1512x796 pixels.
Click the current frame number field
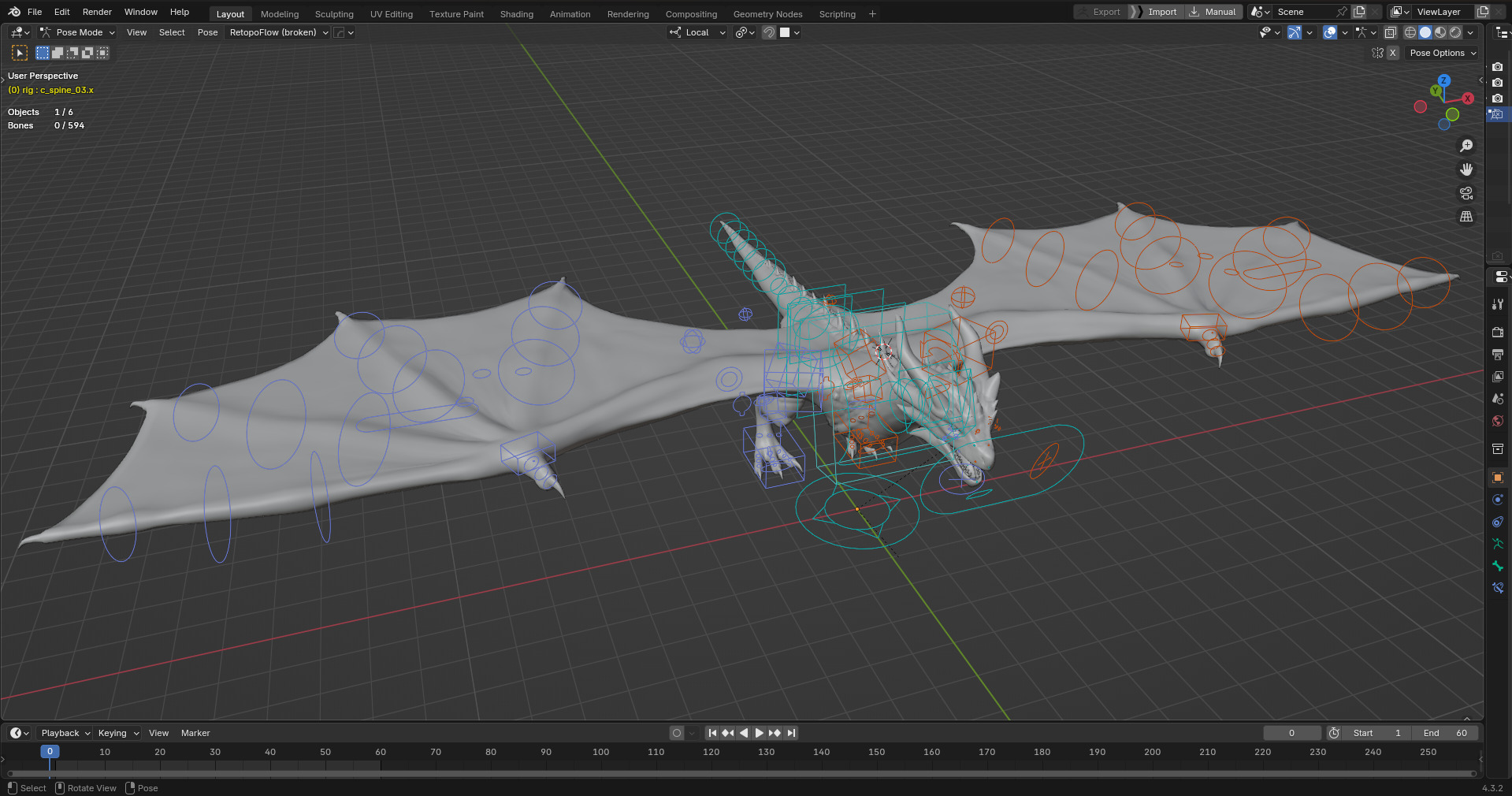pos(1292,733)
